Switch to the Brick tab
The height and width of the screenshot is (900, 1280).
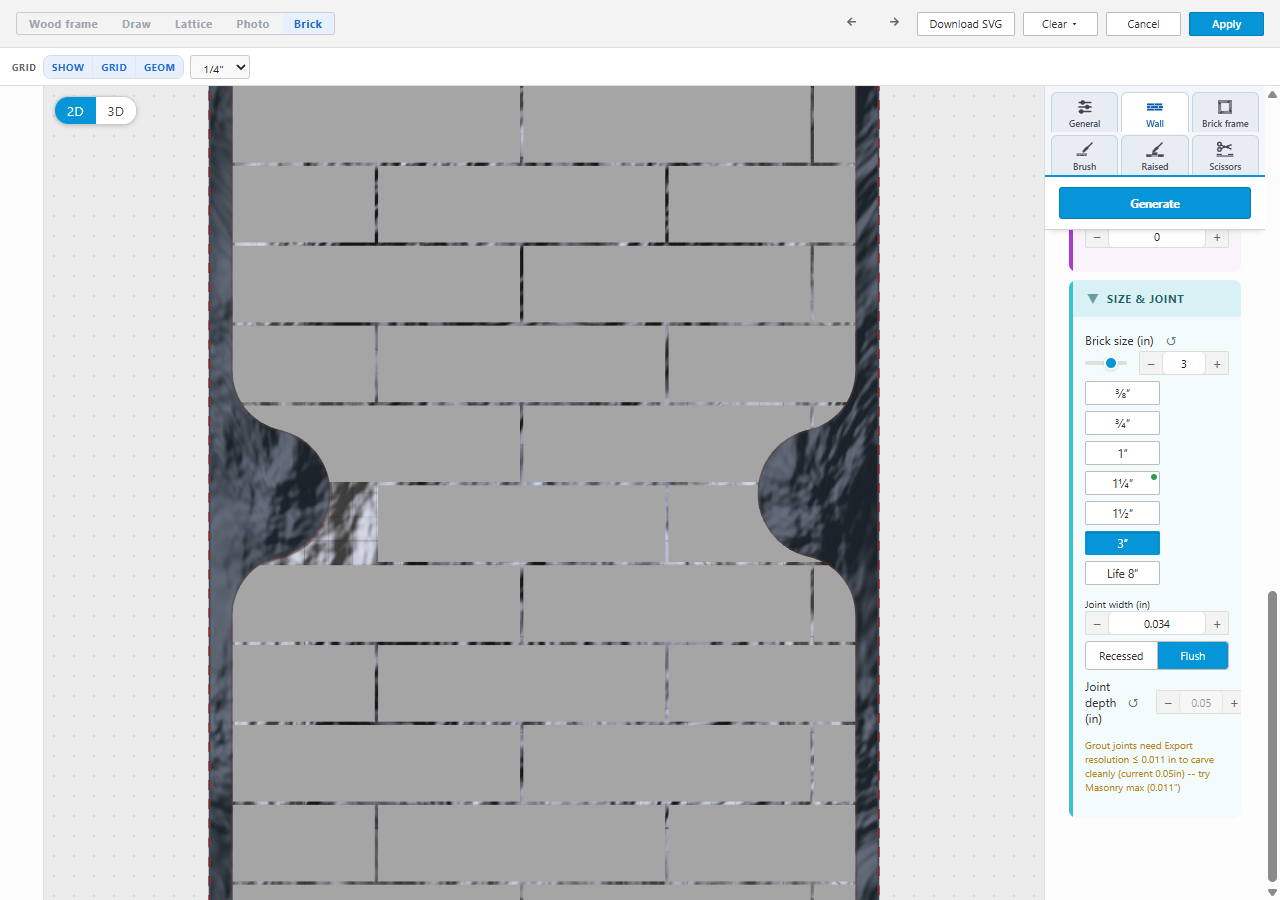coord(308,24)
